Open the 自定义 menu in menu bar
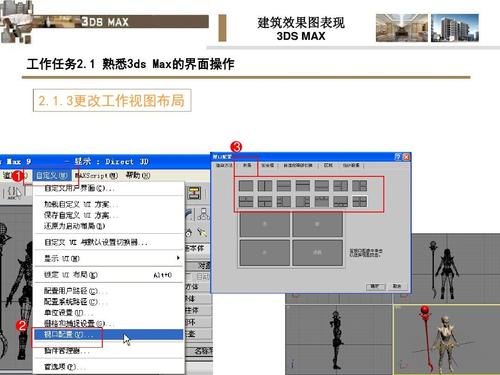Image resolution: width=500 pixels, height=375 pixels. coord(52,175)
